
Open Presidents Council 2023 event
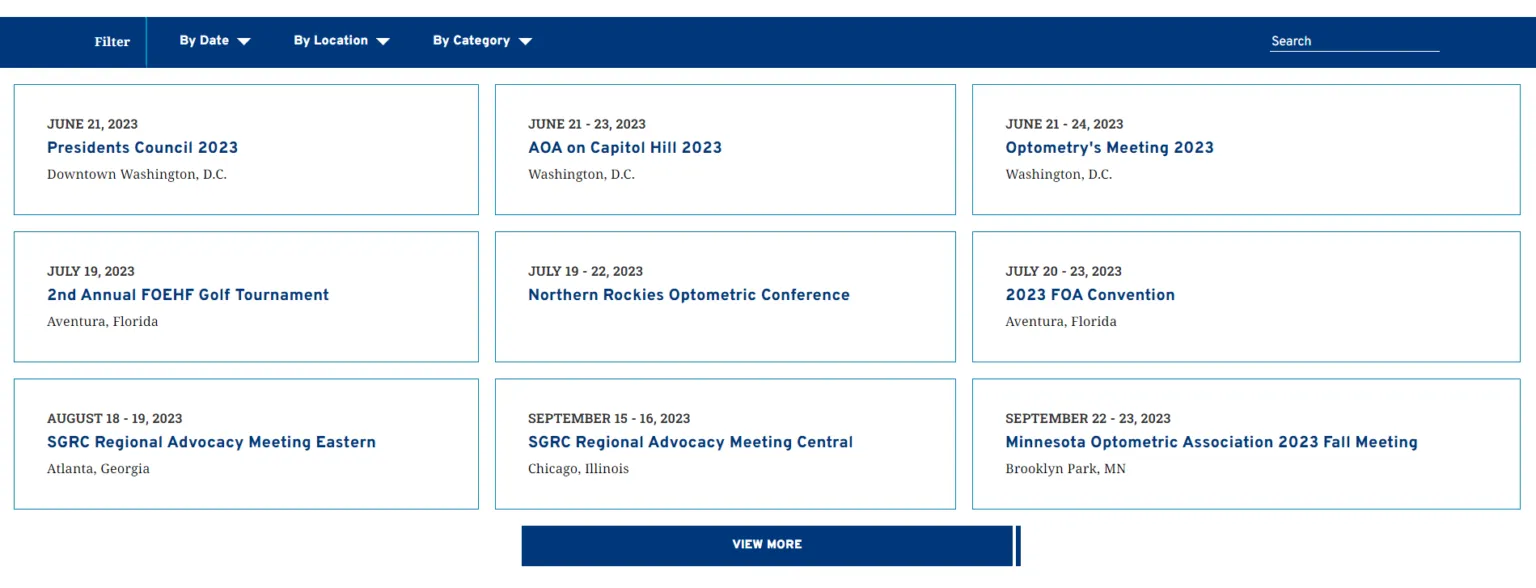point(142,148)
